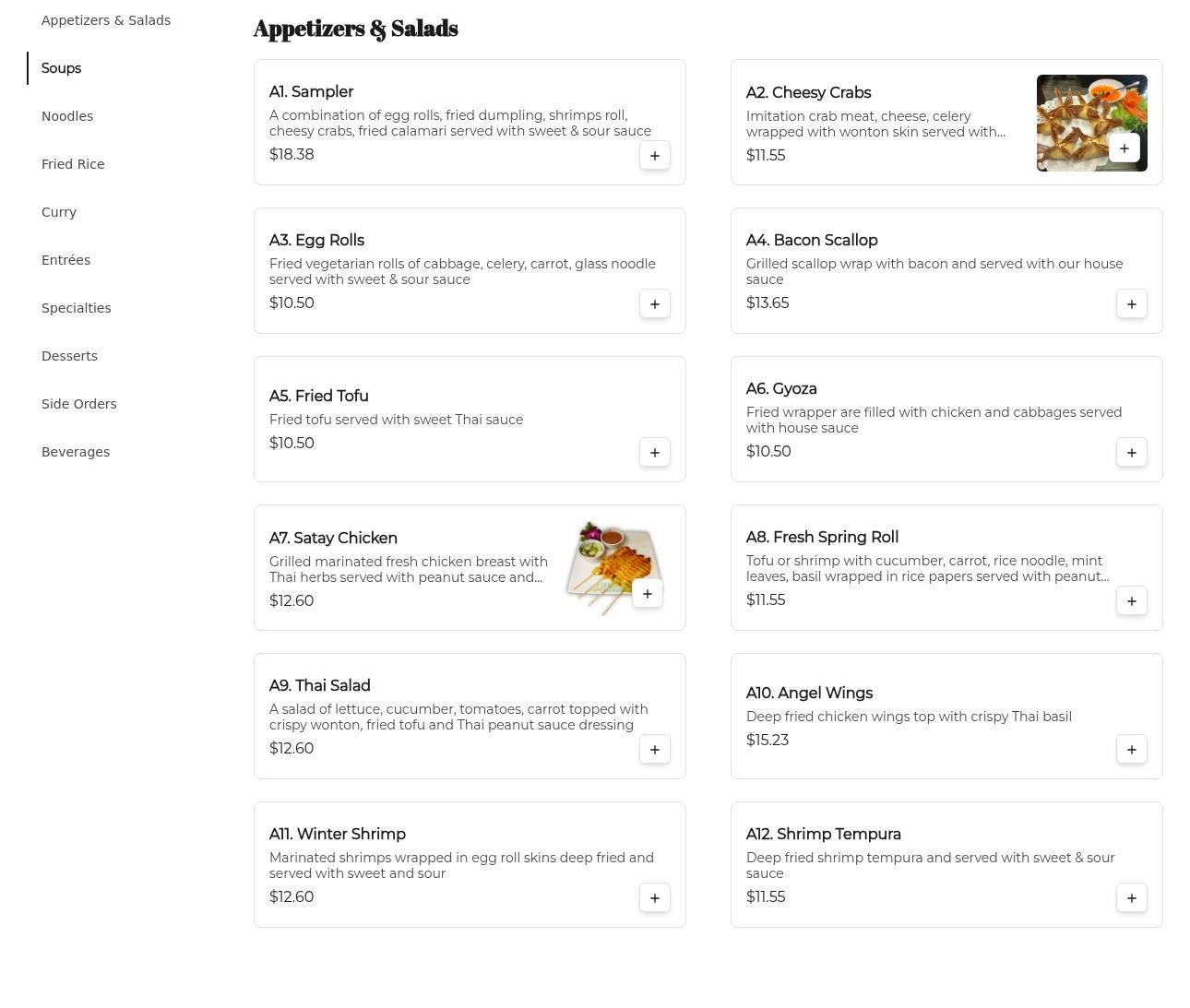Select Fried Rice in sidebar

pos(73,164)
